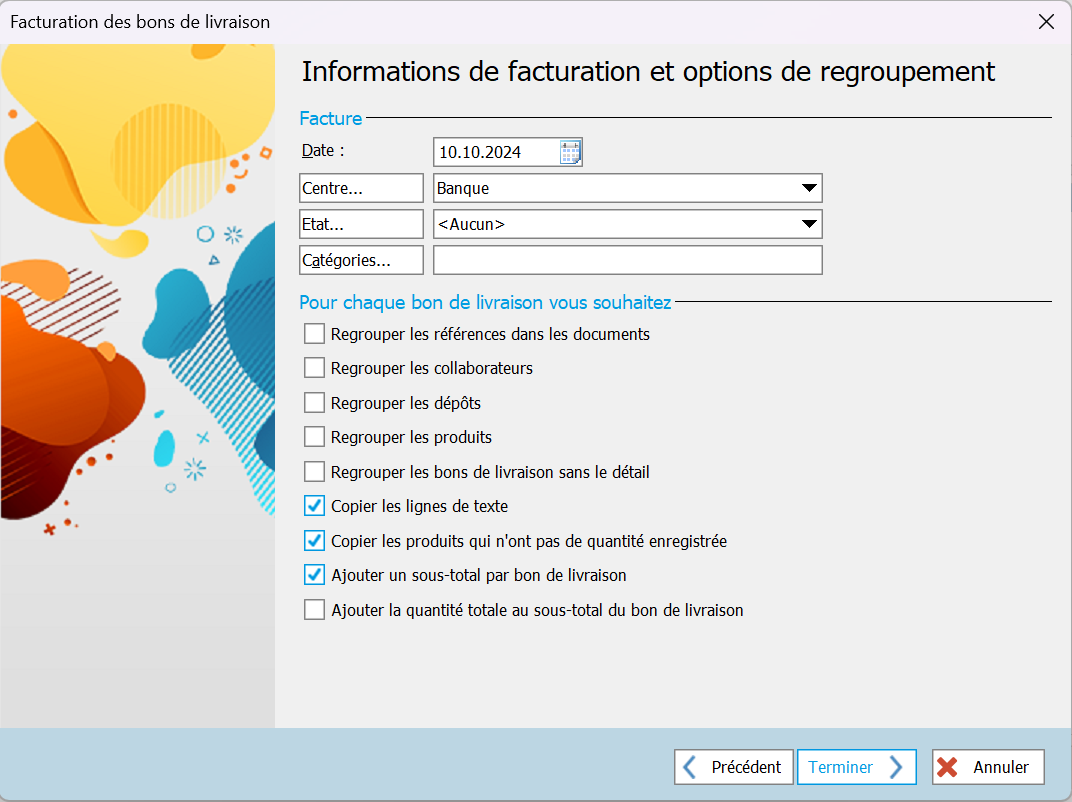Cancel the wizard with Annuler
Screen dimensions: 1072x802
pos(988,767)
